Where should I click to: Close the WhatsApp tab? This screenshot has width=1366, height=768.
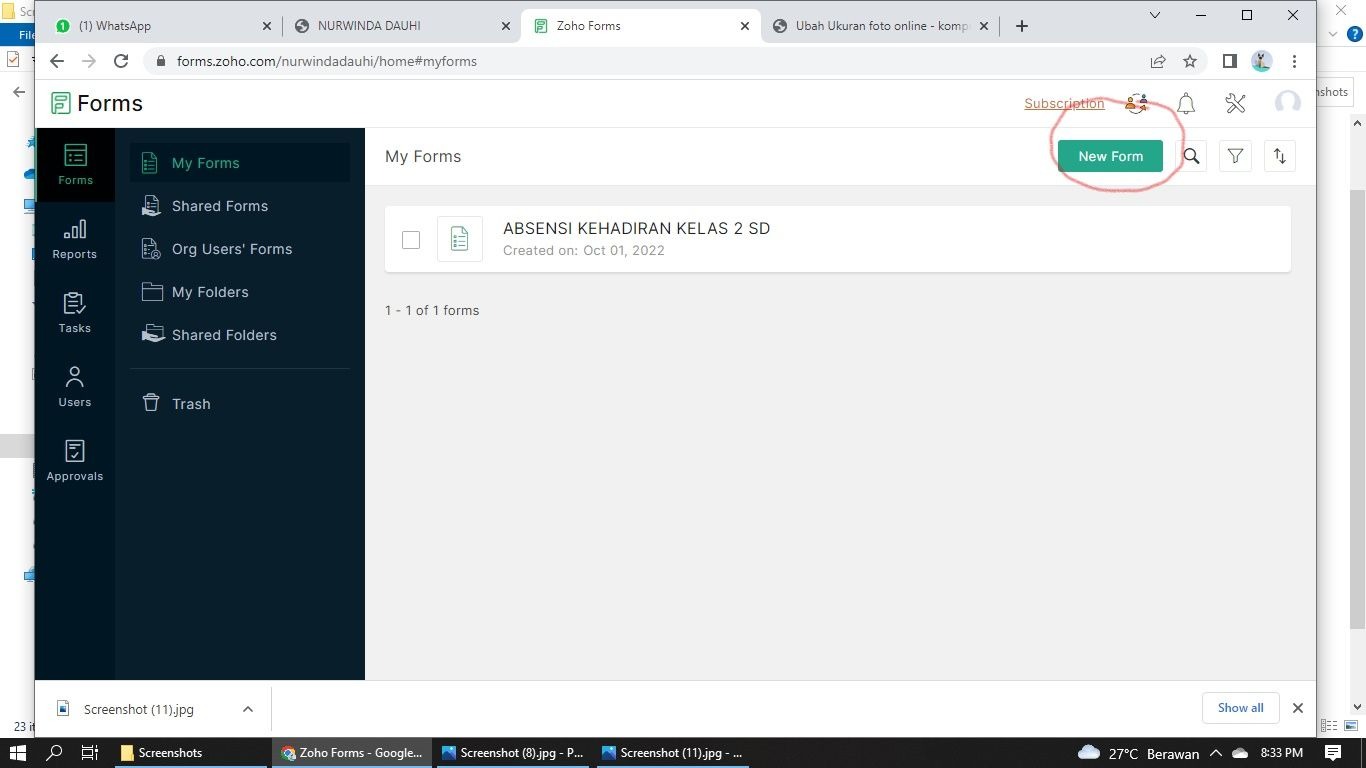click(266, 26)
